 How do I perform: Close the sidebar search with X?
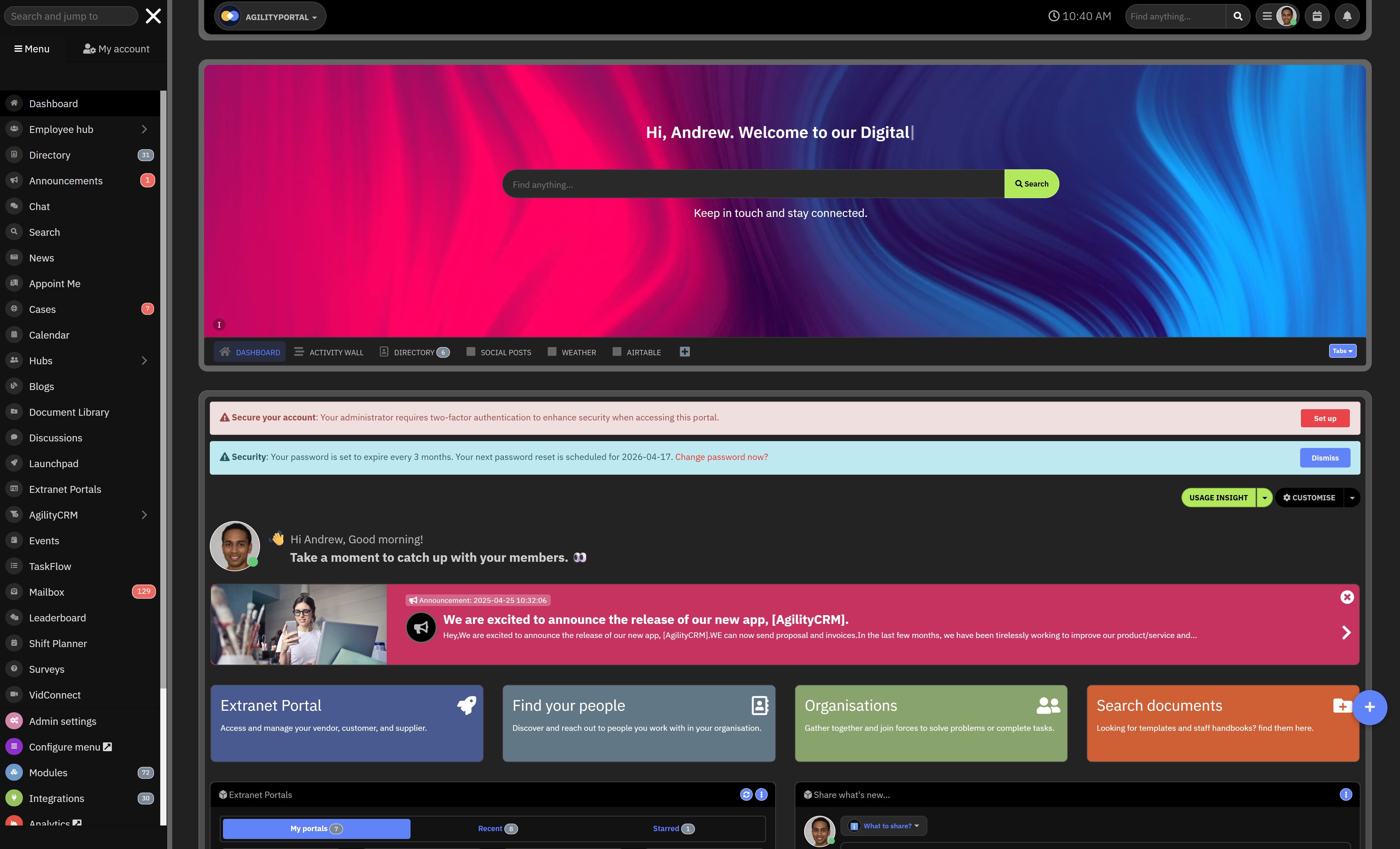click(153, 16)
